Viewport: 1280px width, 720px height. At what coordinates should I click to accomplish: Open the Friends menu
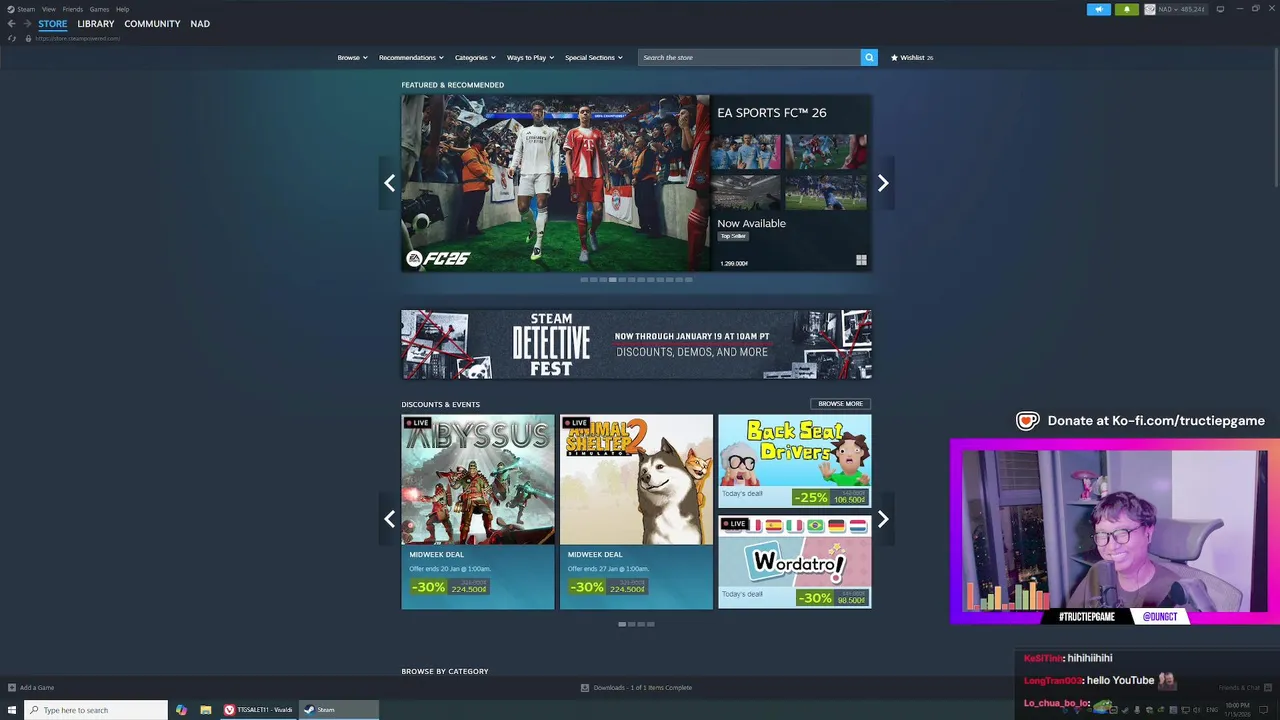(x=73, y=9)
